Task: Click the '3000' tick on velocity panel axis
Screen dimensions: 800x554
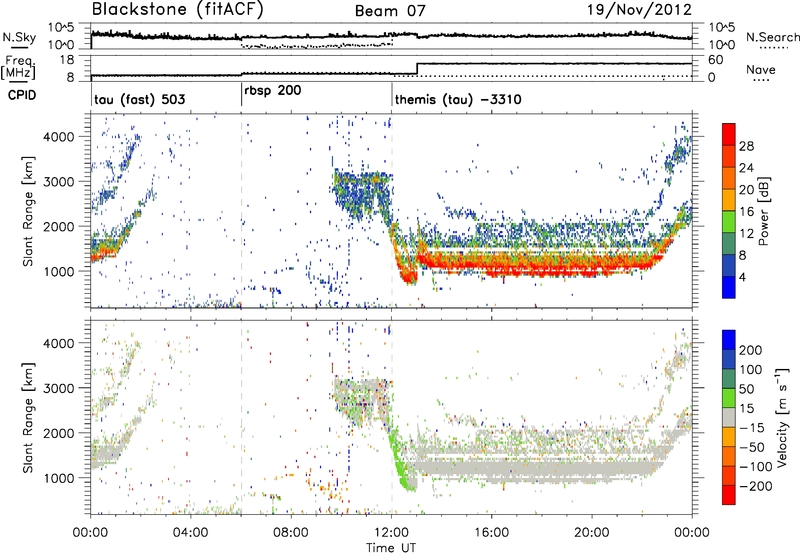Action: (58, 388)
